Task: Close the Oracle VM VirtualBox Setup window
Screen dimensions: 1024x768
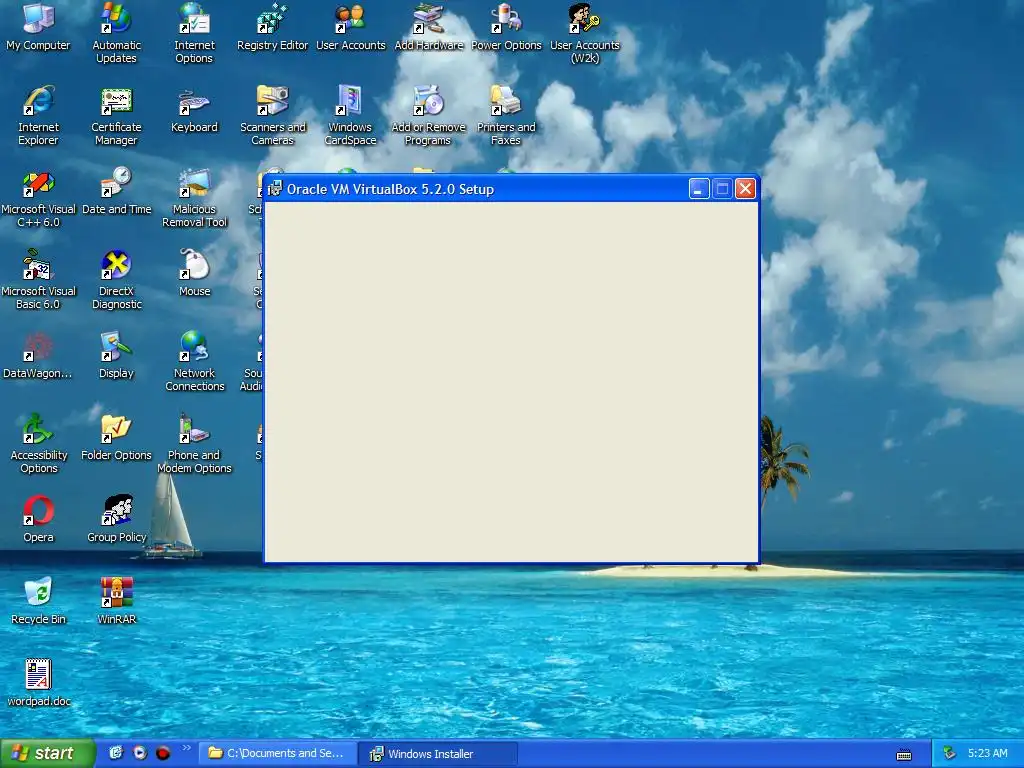Action: tap(745, 189)
